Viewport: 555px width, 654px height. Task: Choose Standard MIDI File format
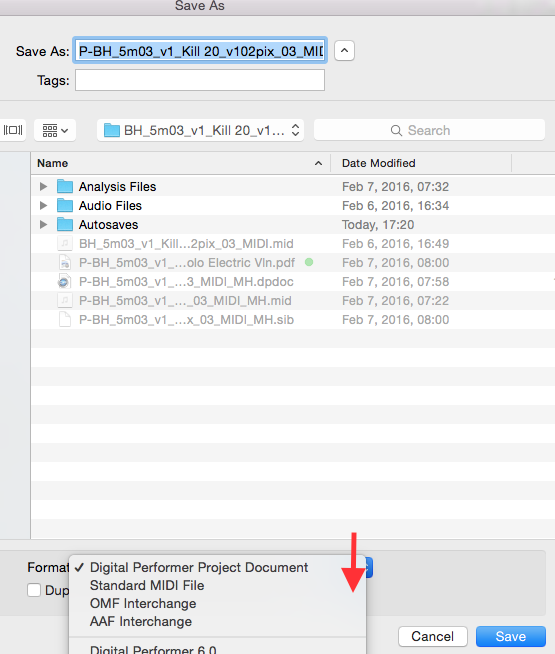point(147,586)
